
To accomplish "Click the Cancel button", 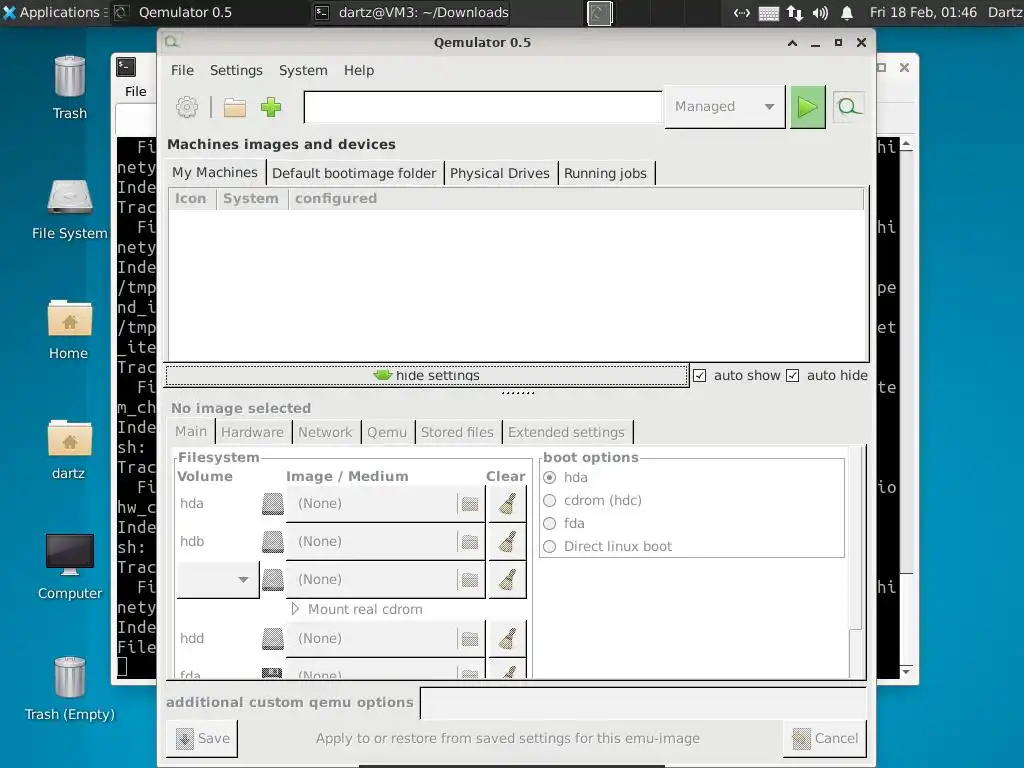I will click(x=825, y=738).
